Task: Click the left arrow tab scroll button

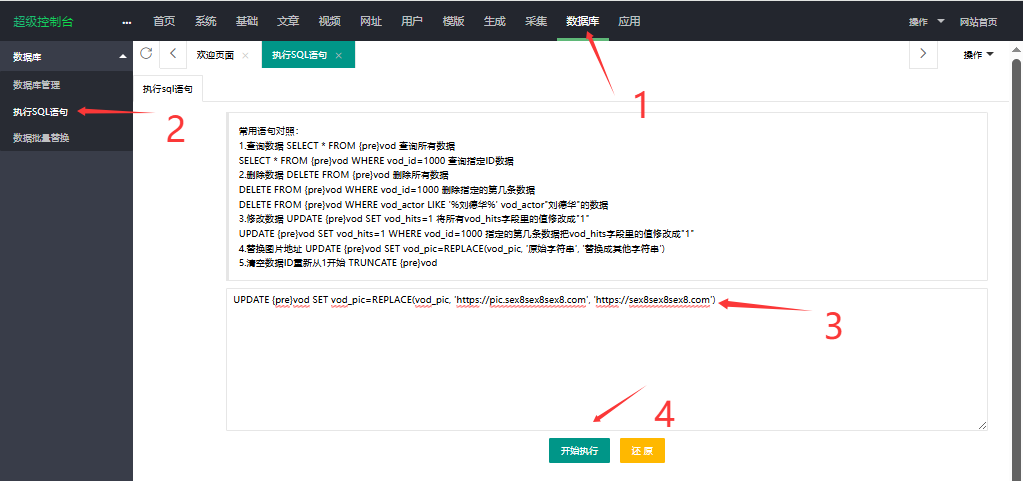Action: [173, 54]
